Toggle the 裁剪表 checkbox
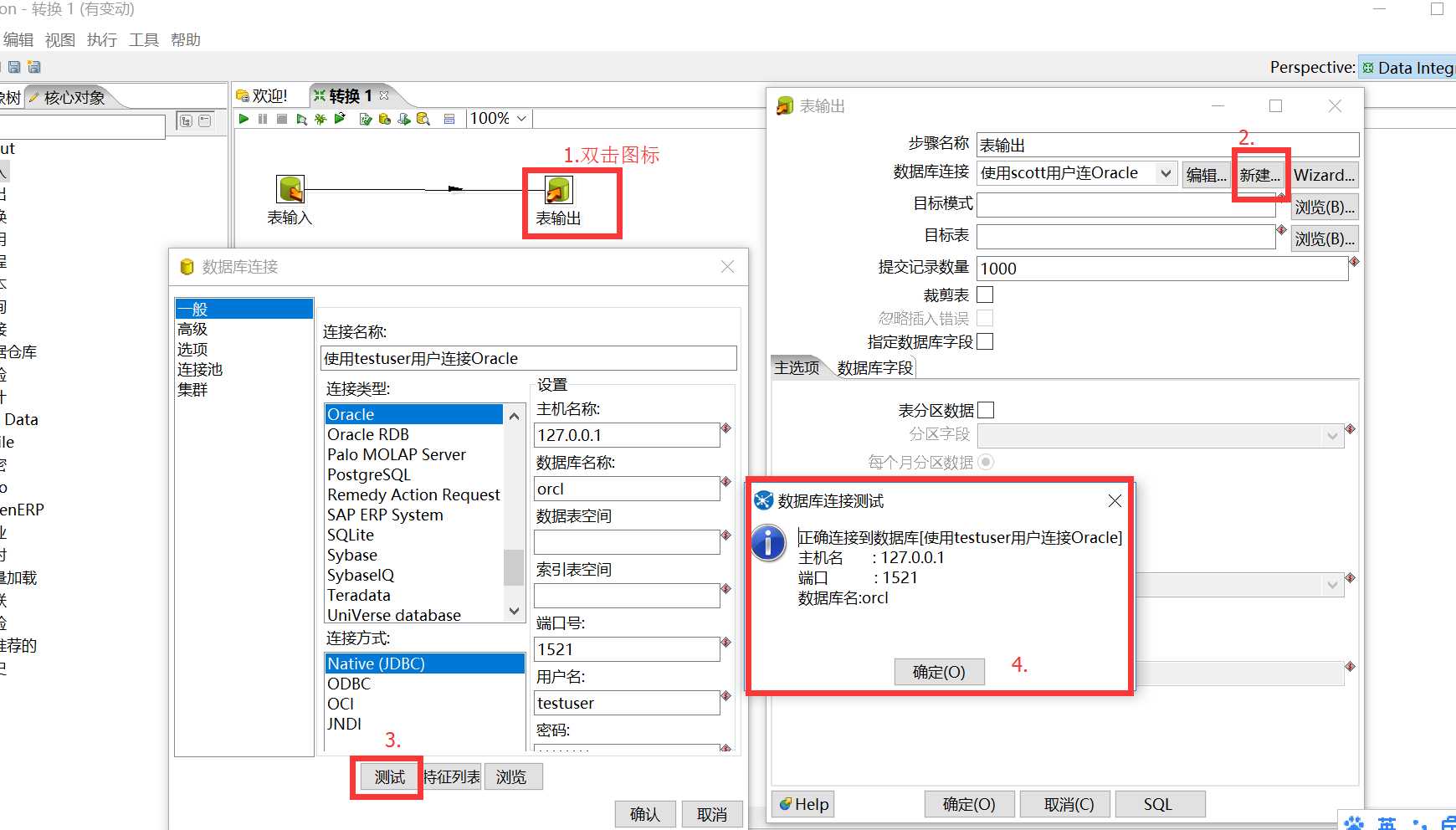The width and height of the screenshot is (1456, 830). (x=985, y=295)
